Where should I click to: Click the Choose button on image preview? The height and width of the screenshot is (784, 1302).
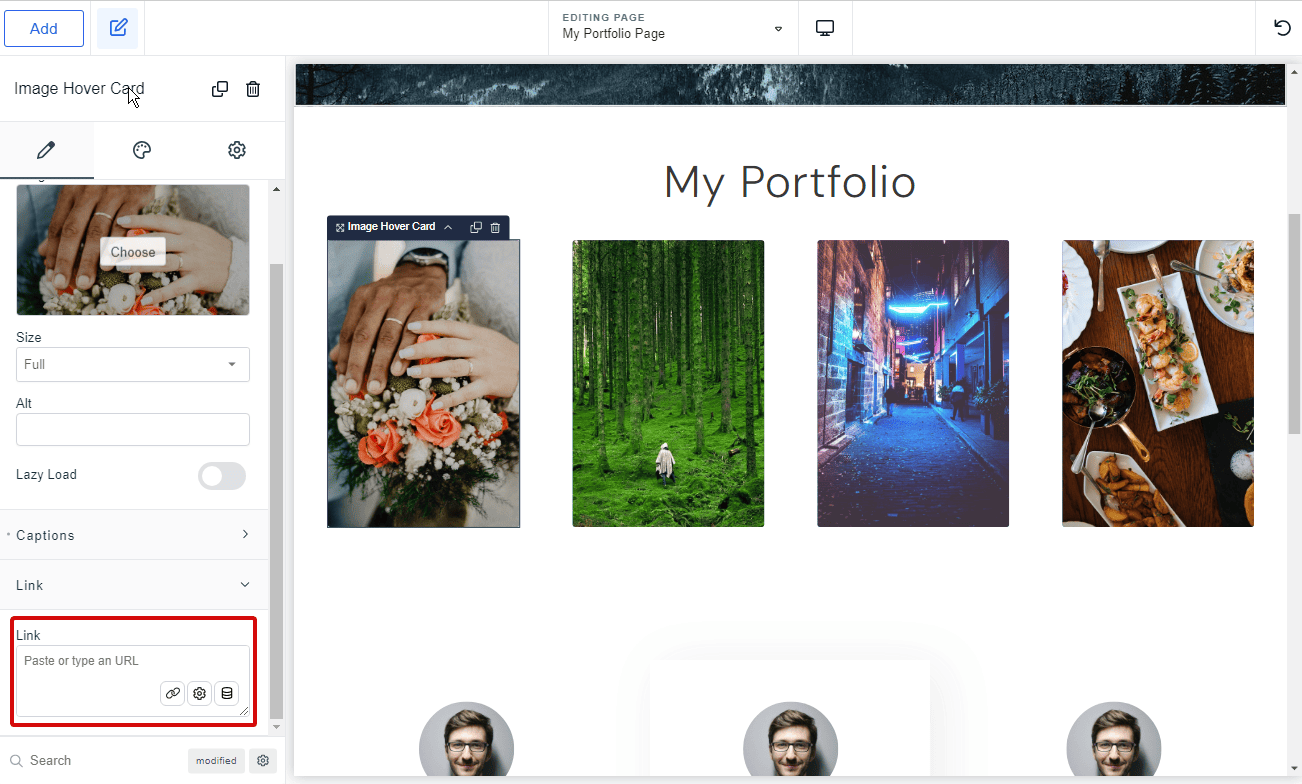coord(133,252)
